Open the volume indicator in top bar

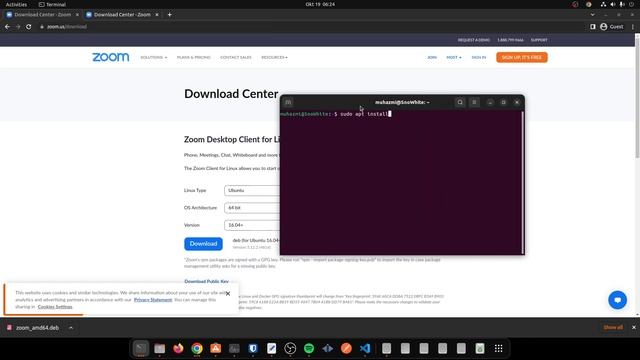click(x=613, y=4)
